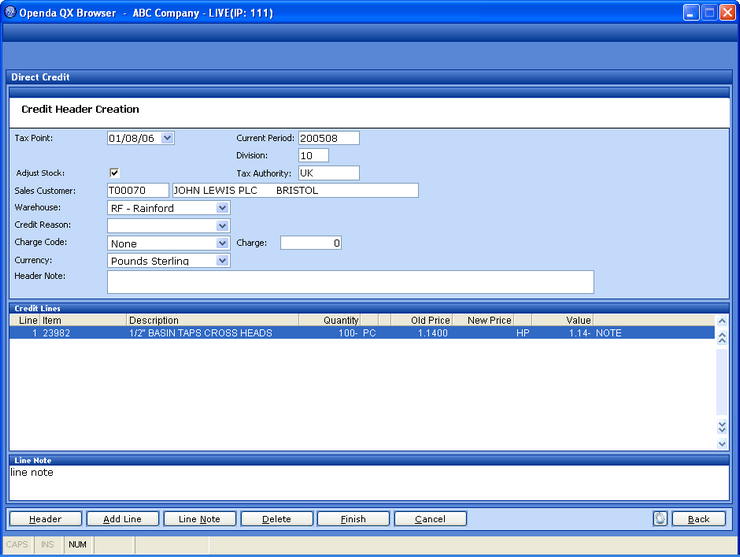Click the Delete button

click(277, 519)
